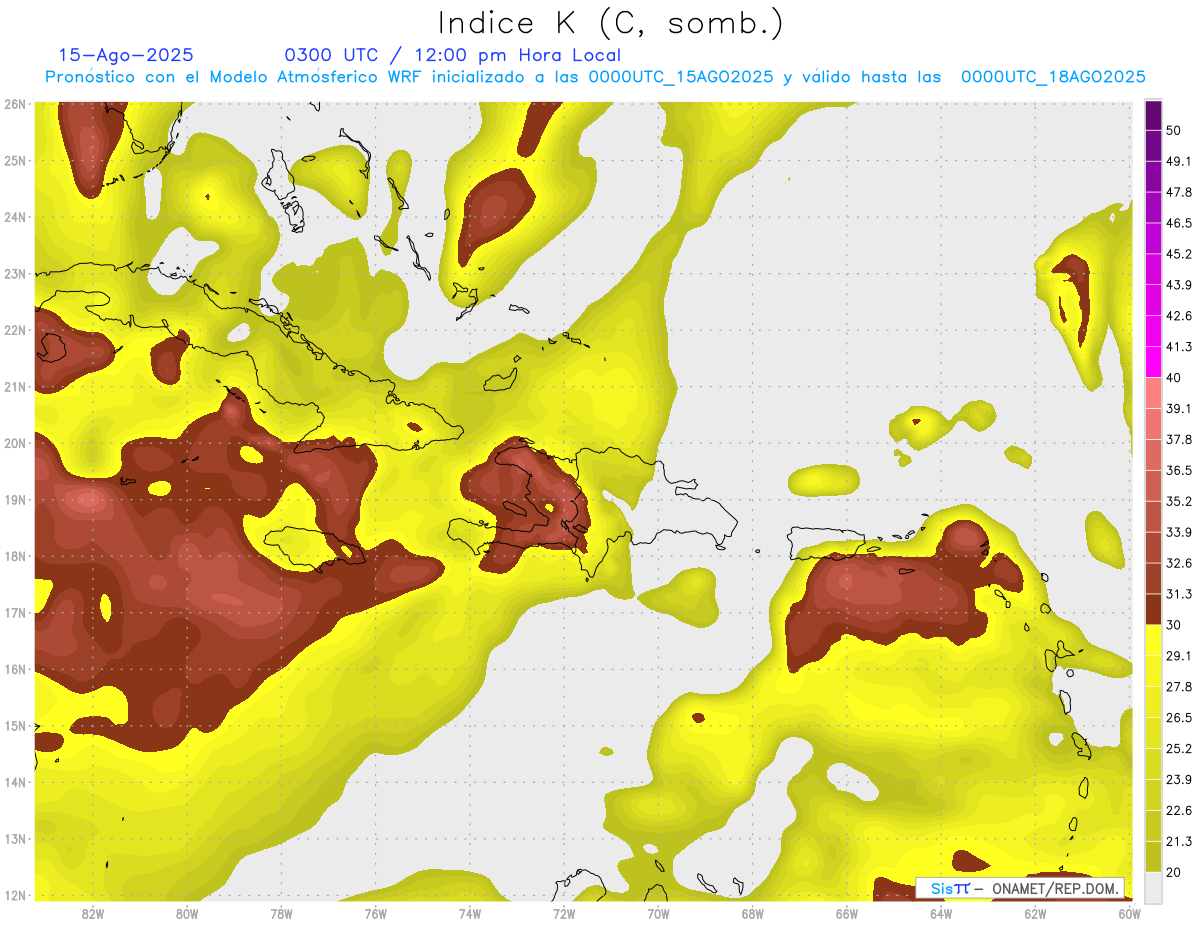The height and width of the screenshot is (927, 1200).
Task: Click the '26N' latitude label
Action: tap(14, 104)
